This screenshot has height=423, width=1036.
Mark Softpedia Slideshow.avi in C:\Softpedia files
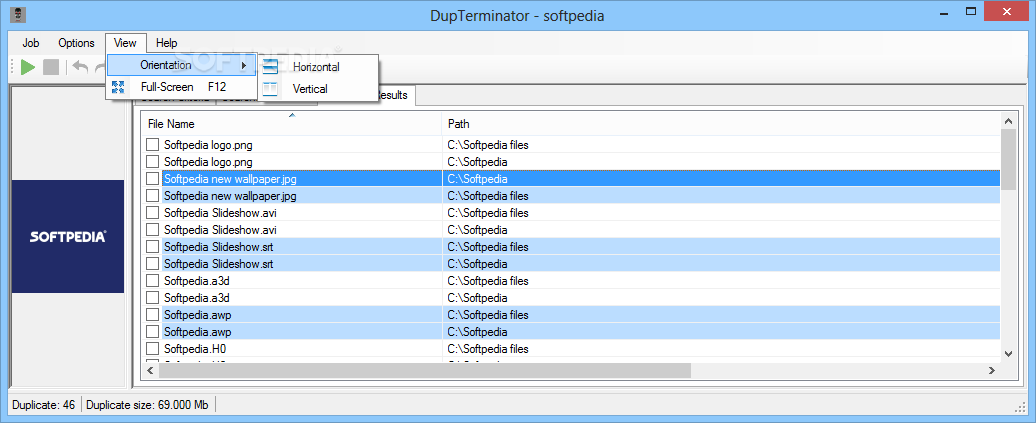(x=153, y=213)
